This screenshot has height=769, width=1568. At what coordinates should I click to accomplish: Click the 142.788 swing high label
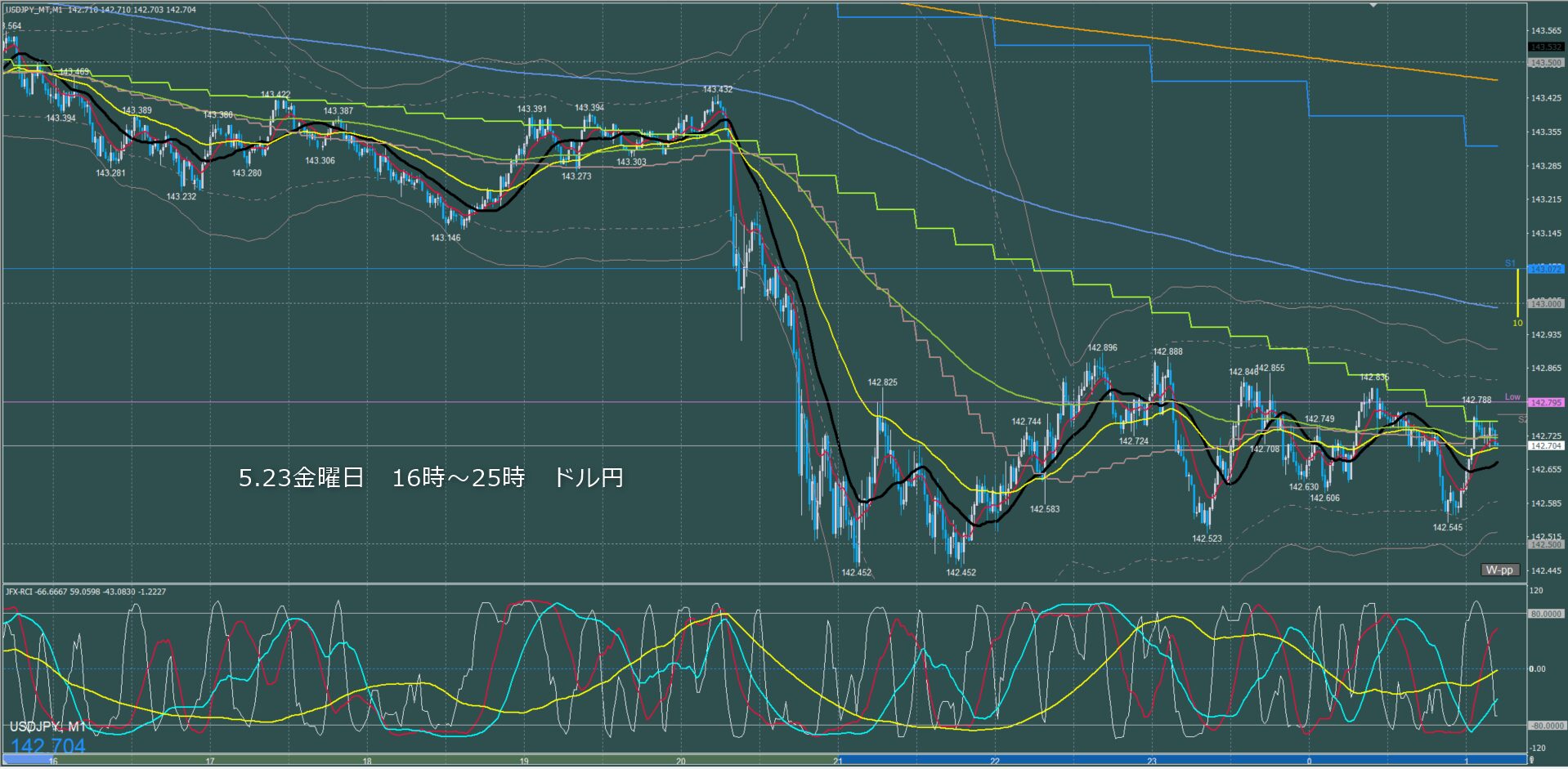[1476, 400]
